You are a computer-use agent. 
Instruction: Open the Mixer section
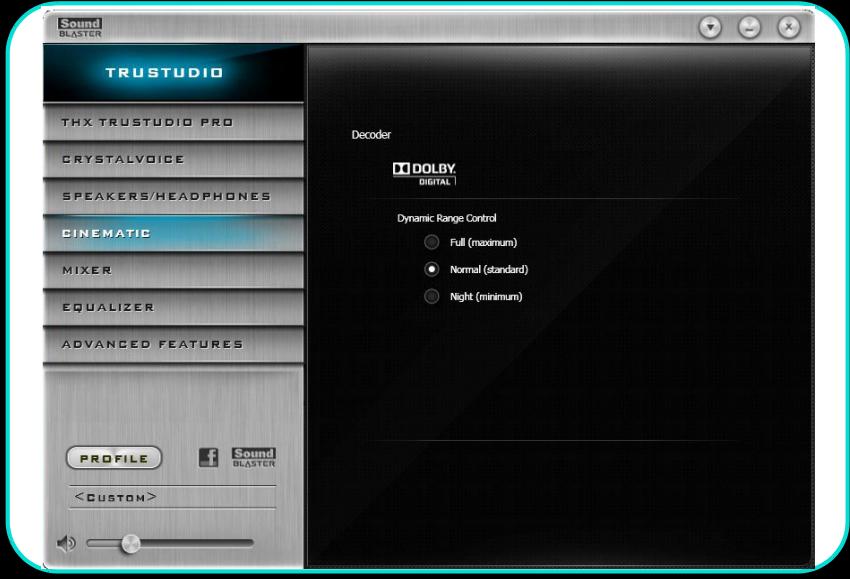click(x=173, y=270)
